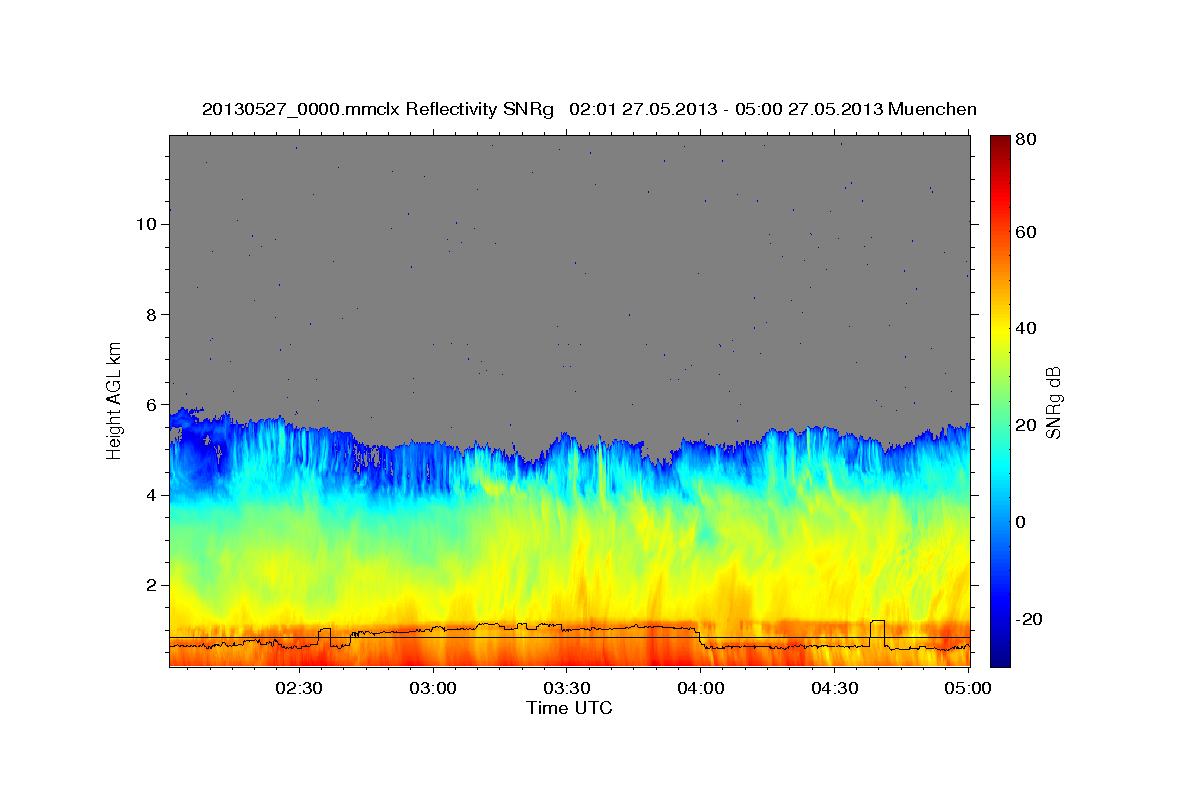This screenshot has height=800, width=1200.
Task: Click the 05:00 time tick label
Action: click(x=968, y=689)
